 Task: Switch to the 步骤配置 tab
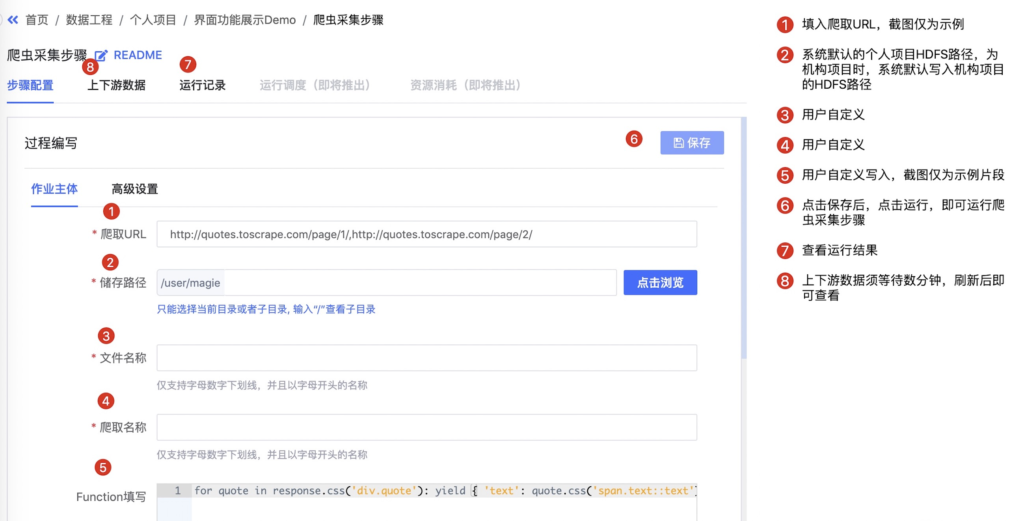(30, 85)
